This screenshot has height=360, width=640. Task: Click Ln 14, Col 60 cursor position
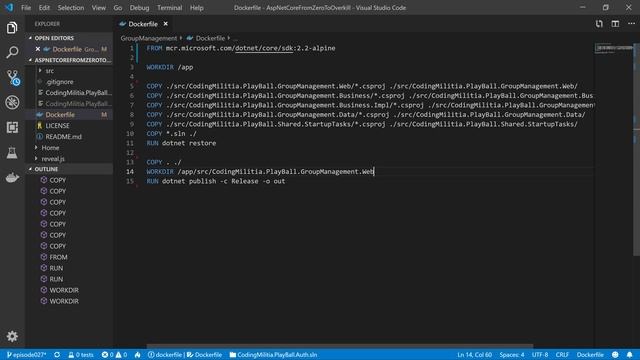(474, 355)
